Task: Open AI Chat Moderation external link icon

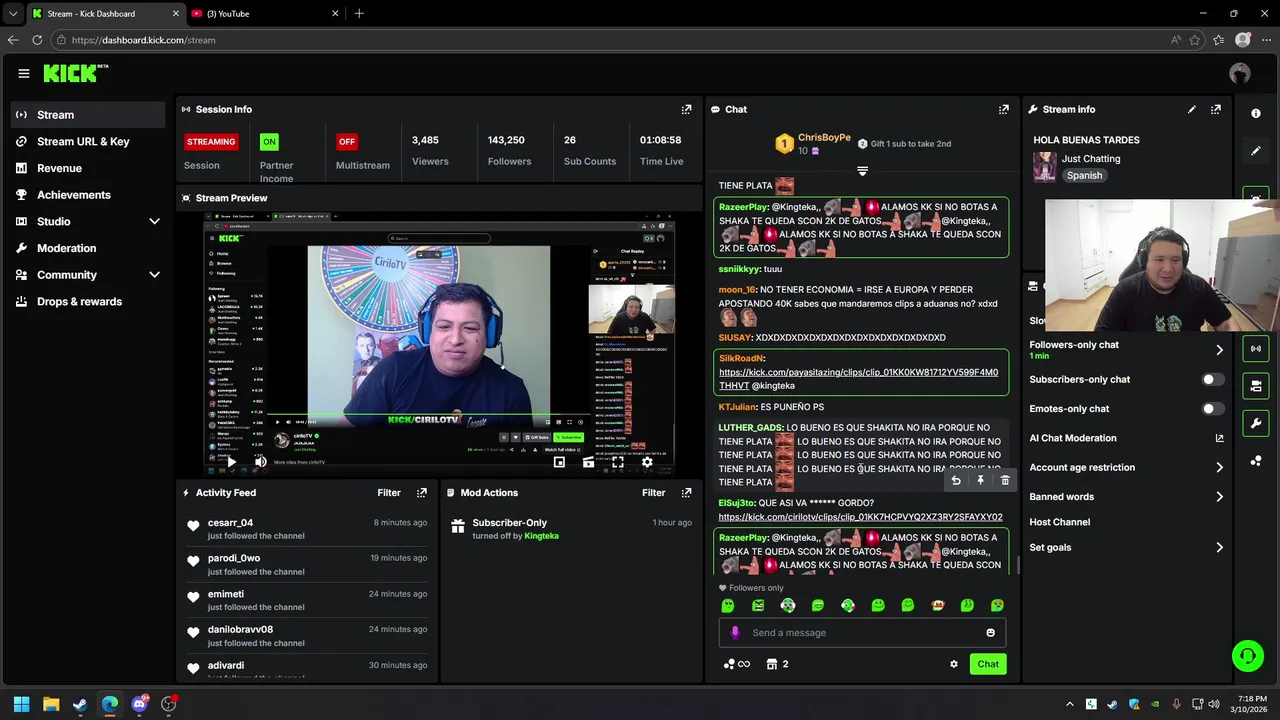Action: coord(1219,438)
